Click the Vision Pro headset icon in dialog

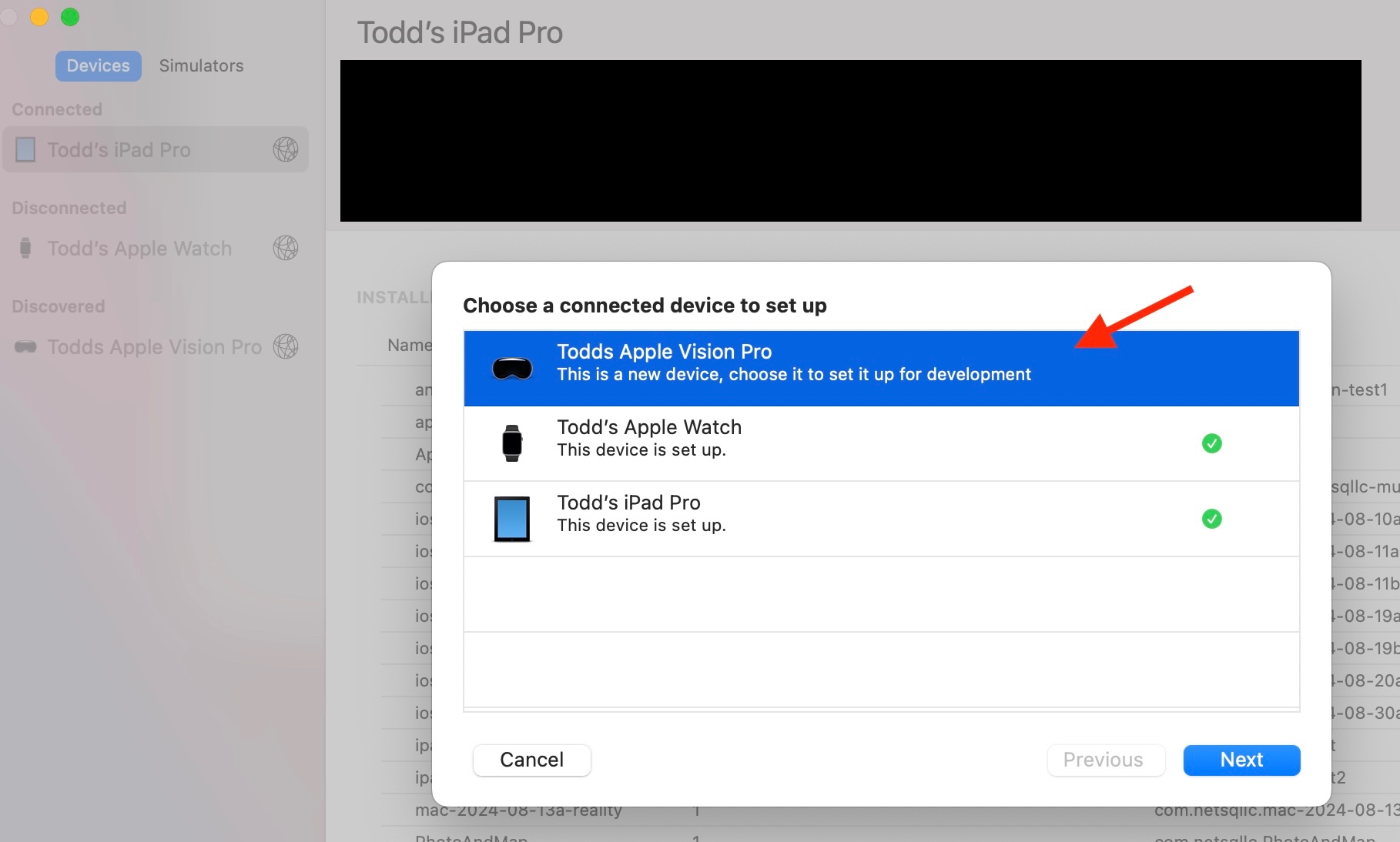pos(512,369)
